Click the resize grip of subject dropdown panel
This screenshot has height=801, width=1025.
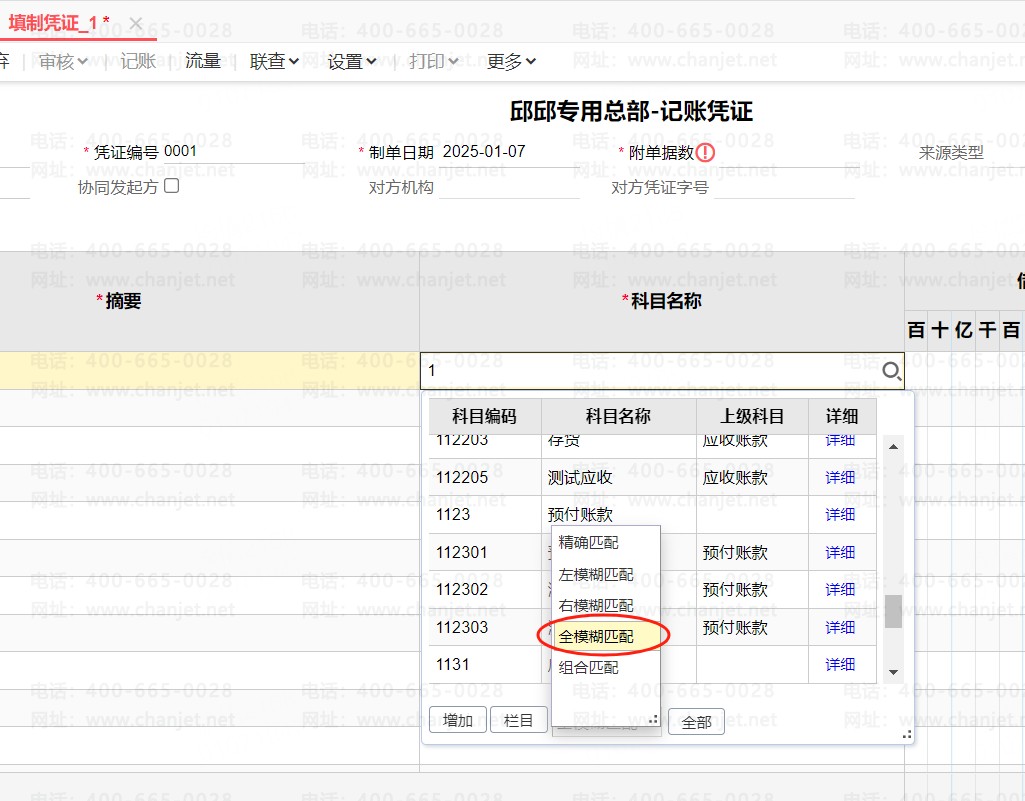[x=907, y=735]
